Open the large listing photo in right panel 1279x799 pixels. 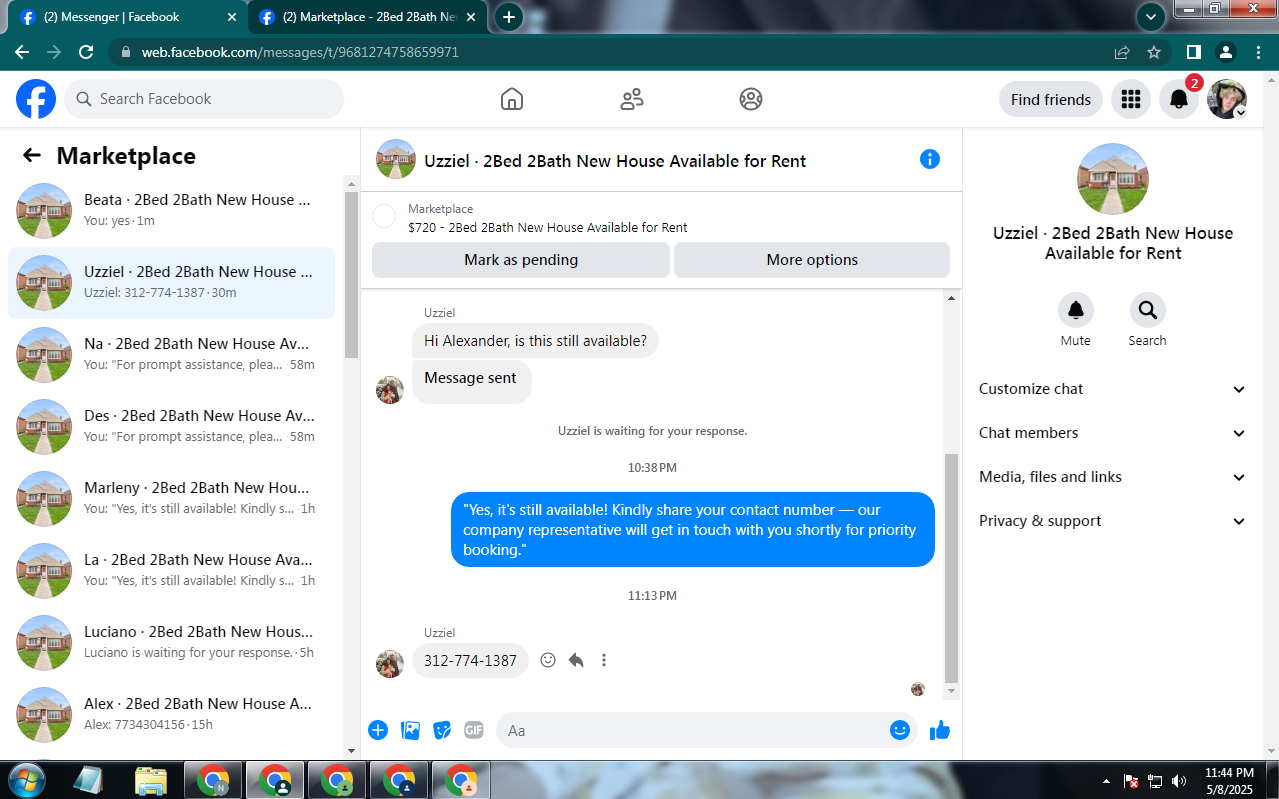(x=1113, y=179)
